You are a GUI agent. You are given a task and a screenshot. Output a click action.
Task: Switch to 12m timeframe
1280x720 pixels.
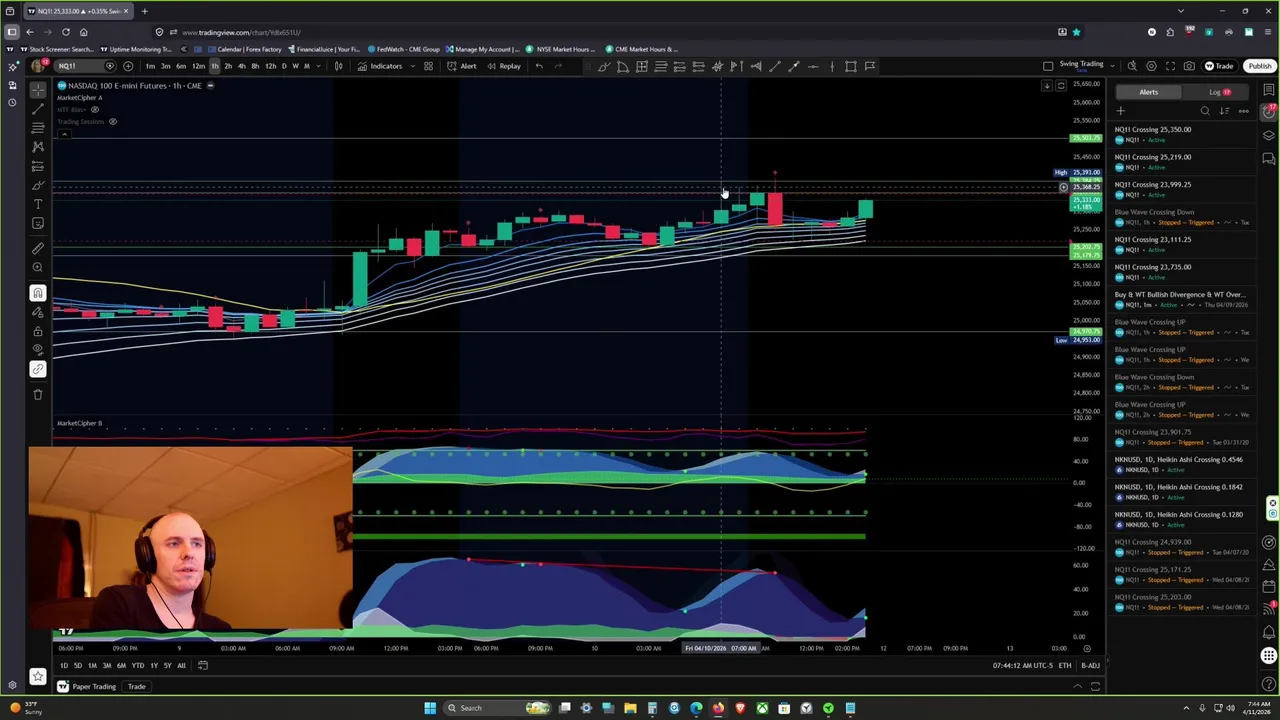[198, 66]
